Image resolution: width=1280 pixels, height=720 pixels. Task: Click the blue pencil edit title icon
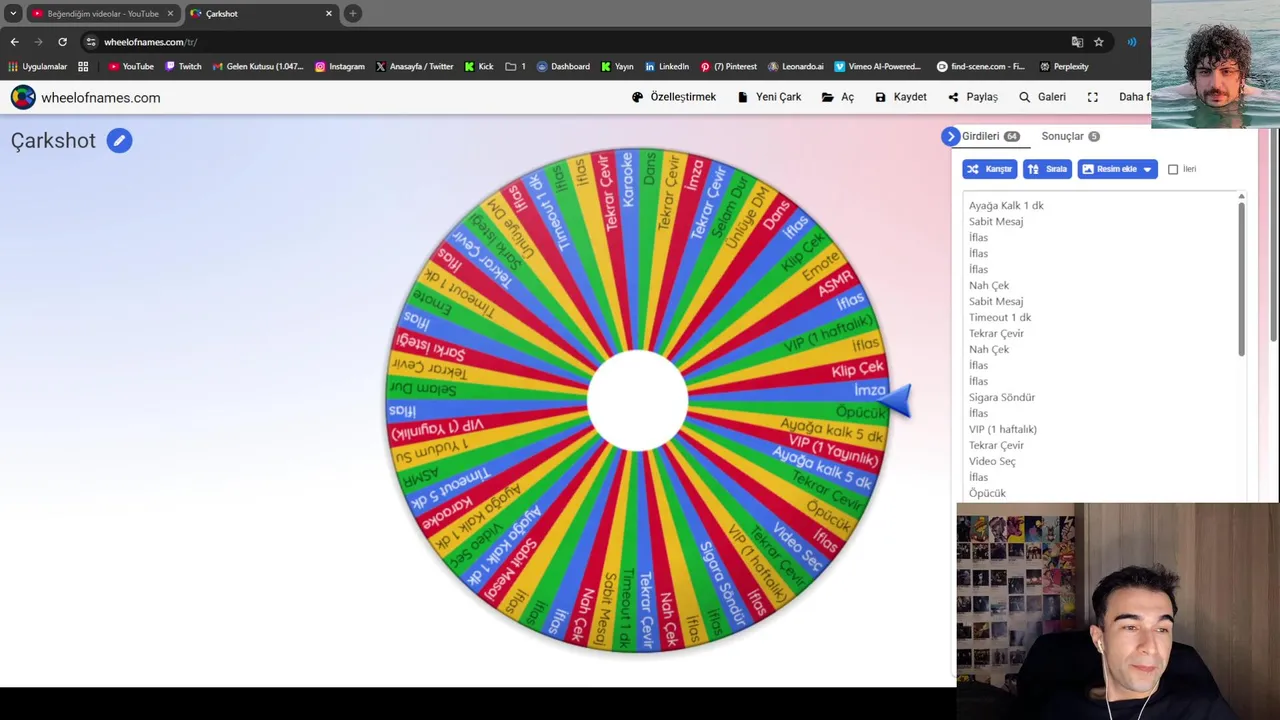coord(119,141)
